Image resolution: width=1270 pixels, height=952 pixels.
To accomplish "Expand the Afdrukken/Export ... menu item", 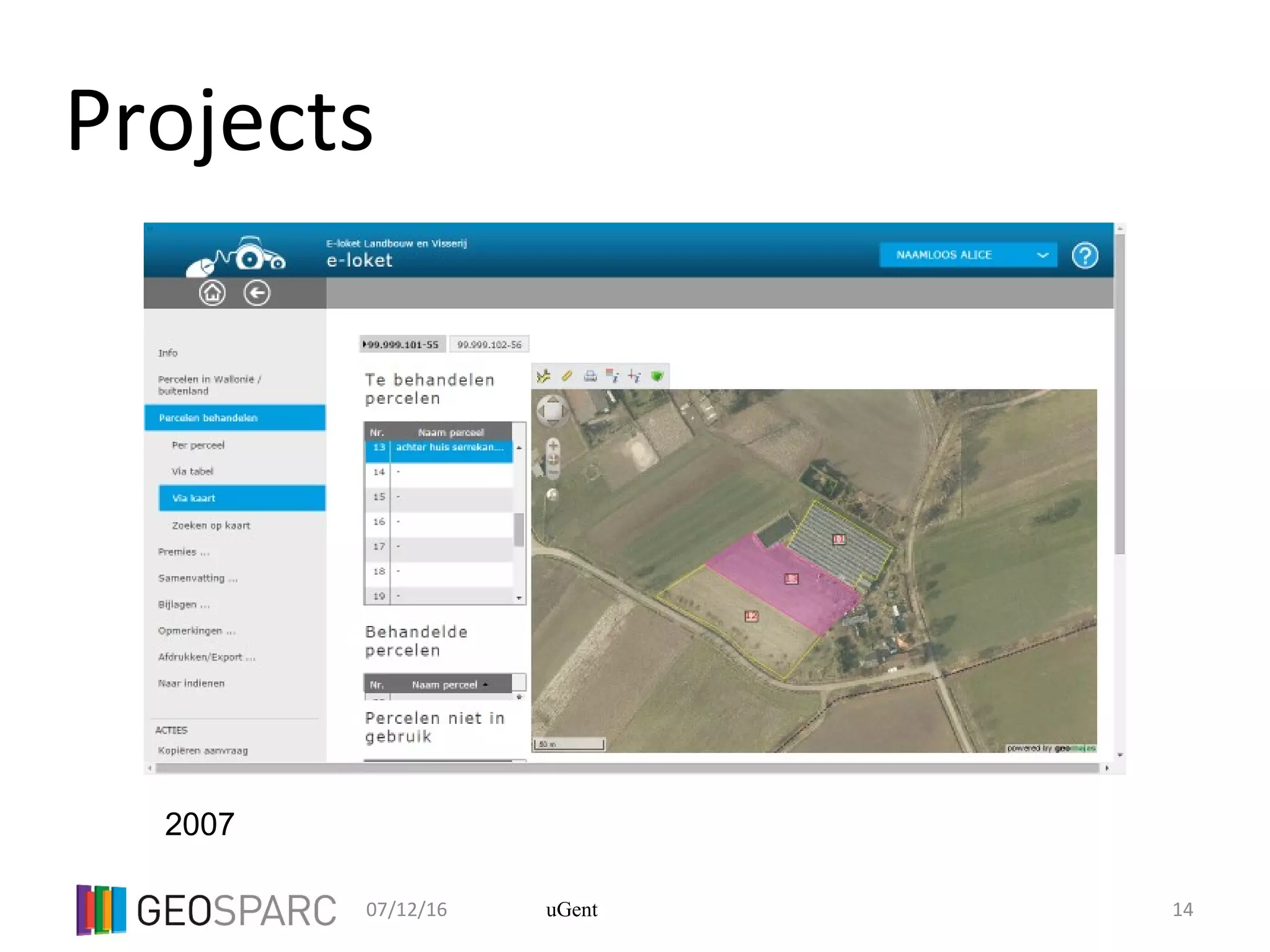I will [206, 657].
